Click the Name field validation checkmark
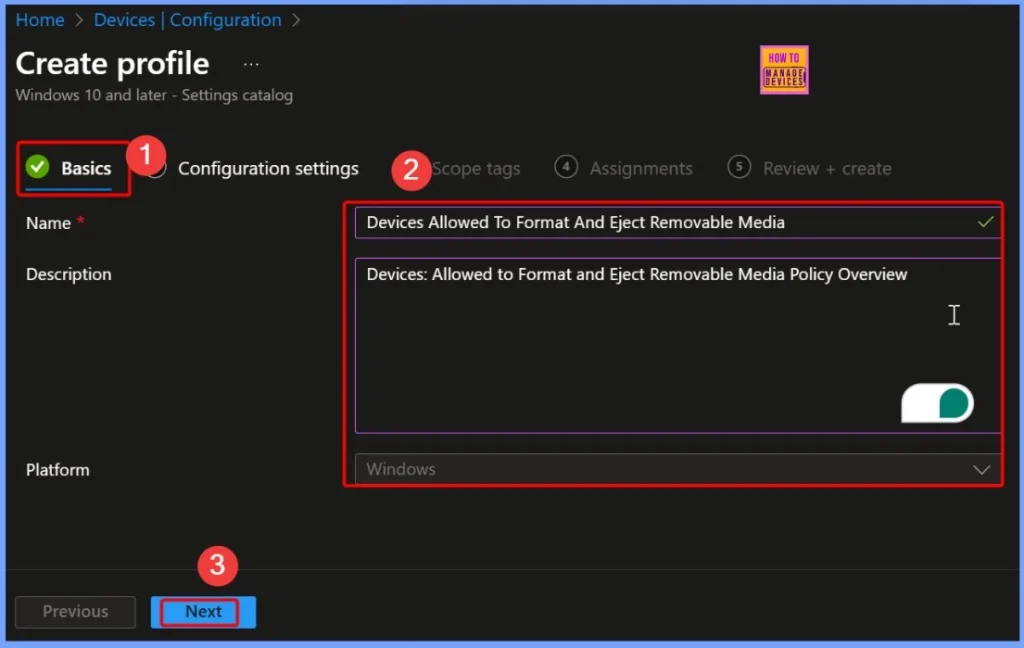This screenshot has height=648, width=1024. click(986, 222)
